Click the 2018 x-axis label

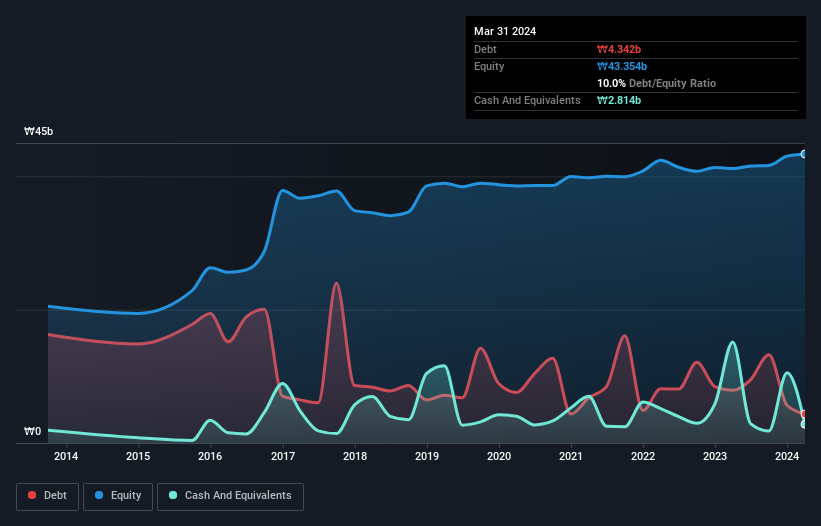pyautogui.click(x=355, y=456)
